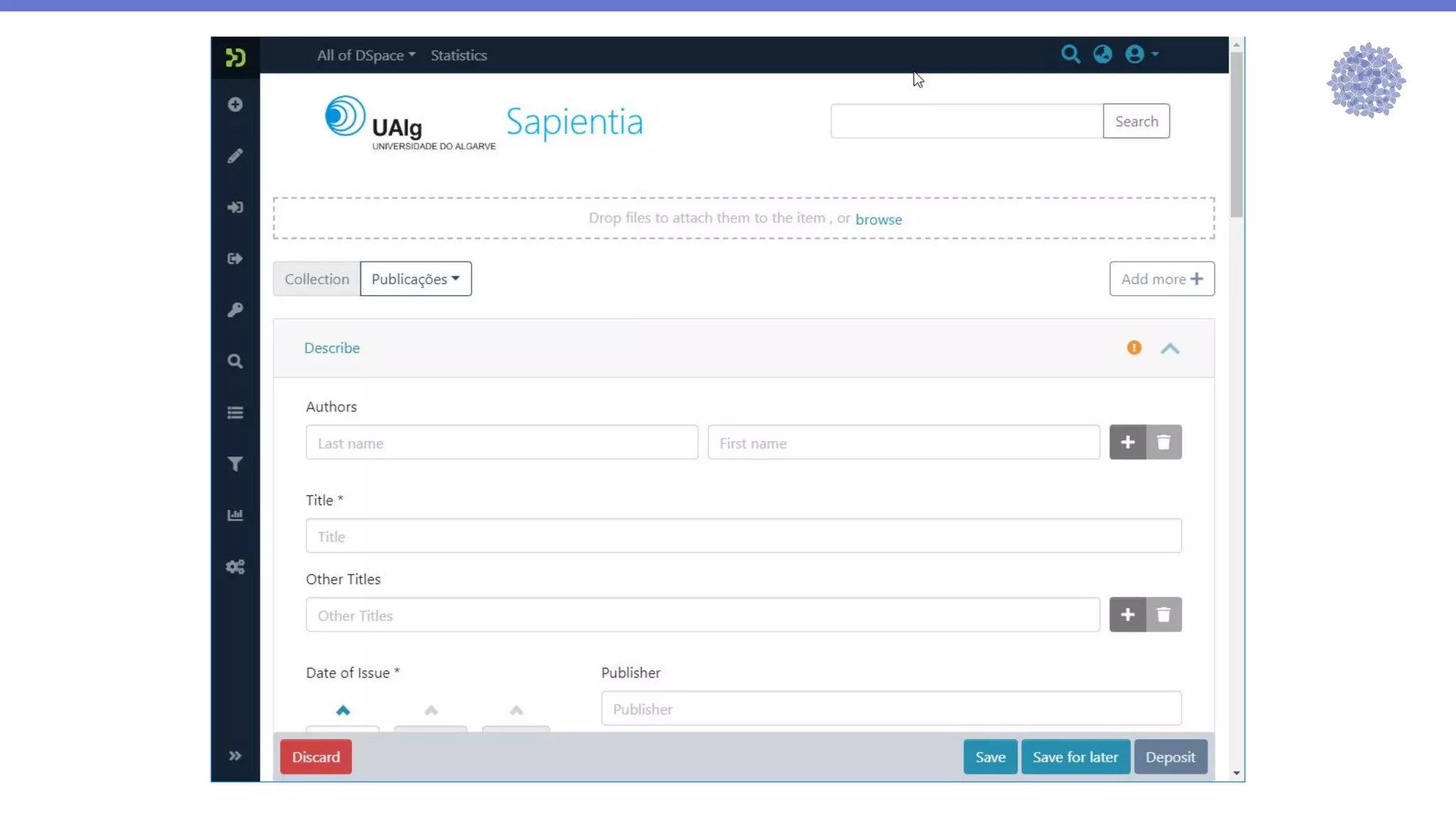Click the plus New icon in sidebar
Viewport: 1456px width, 819px height.
(x=235, y=105)
